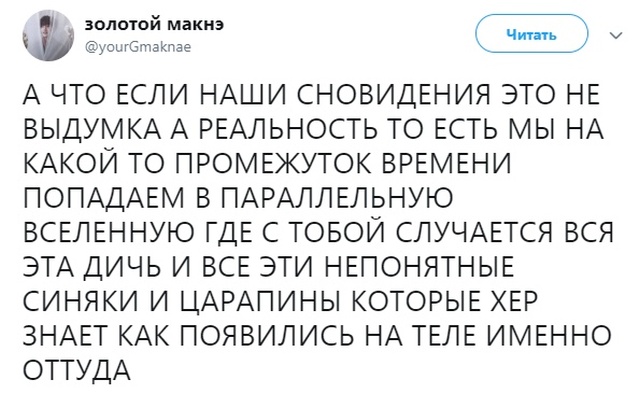The width and height of the screenshot is (640, 394).
Task: Follow the account with the Читать button
Action: 531,34
